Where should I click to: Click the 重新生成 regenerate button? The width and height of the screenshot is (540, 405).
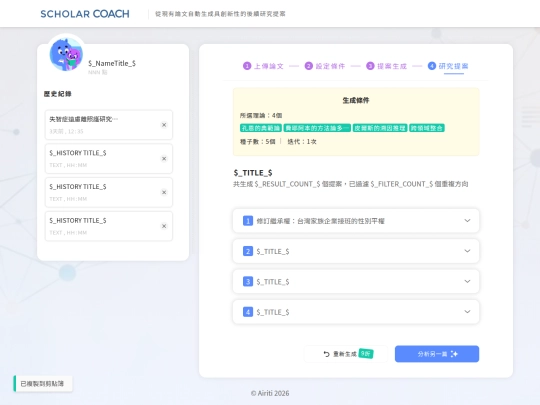click(346, 354)
